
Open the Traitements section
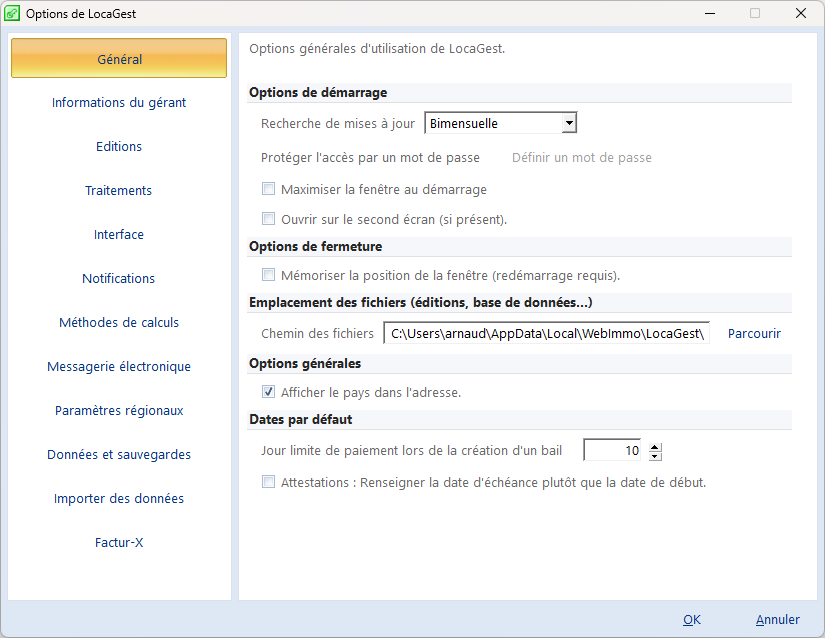[x=119, y=190]
